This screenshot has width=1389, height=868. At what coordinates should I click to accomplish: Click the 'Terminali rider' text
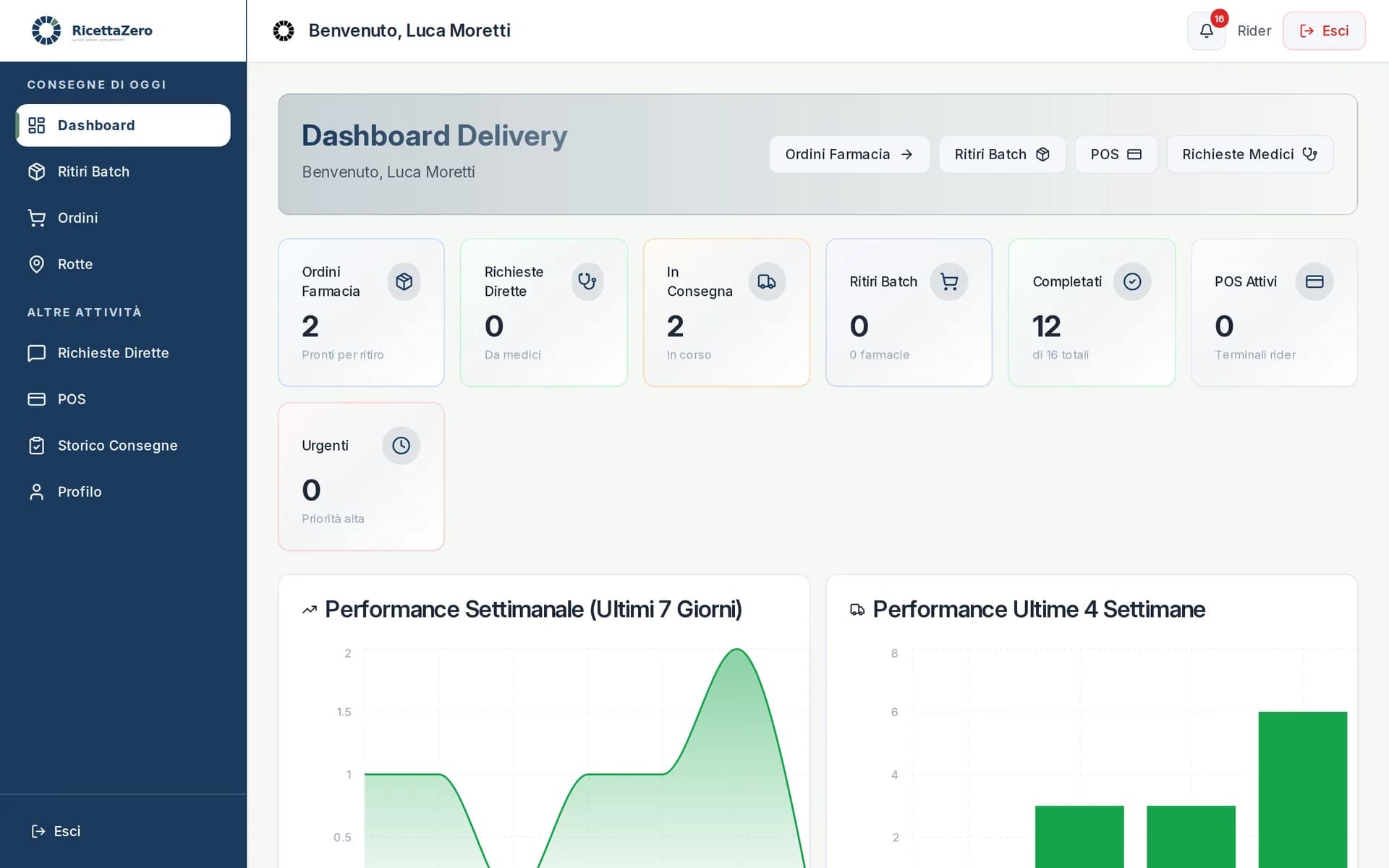(1255, 354)
